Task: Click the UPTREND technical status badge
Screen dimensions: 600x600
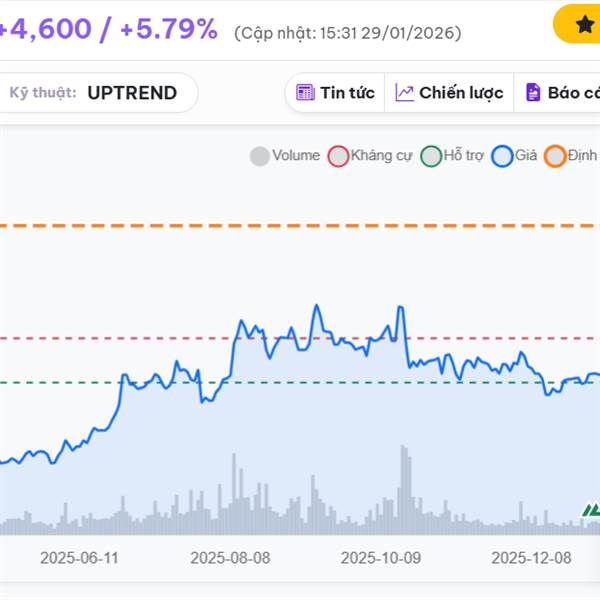Action: click(x=132, y=93)
